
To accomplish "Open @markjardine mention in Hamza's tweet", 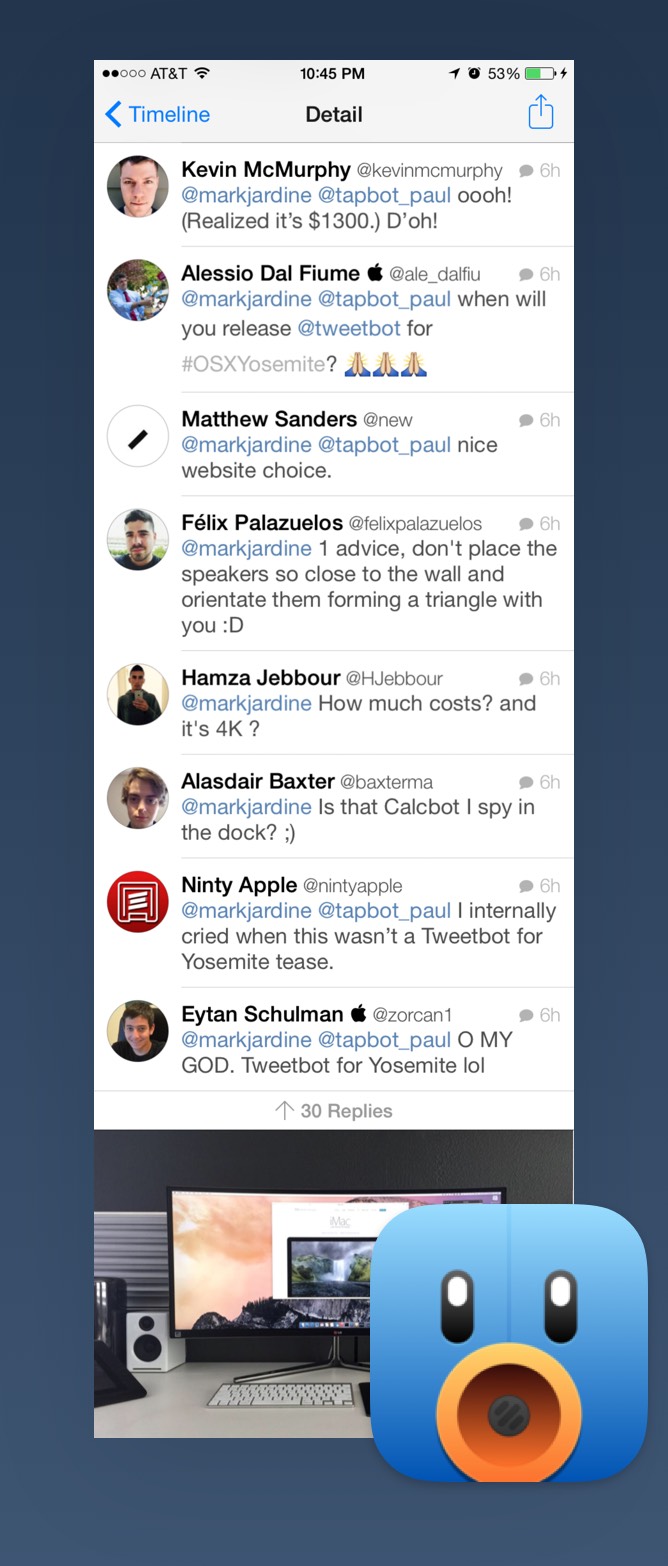I will click(246, 704).
